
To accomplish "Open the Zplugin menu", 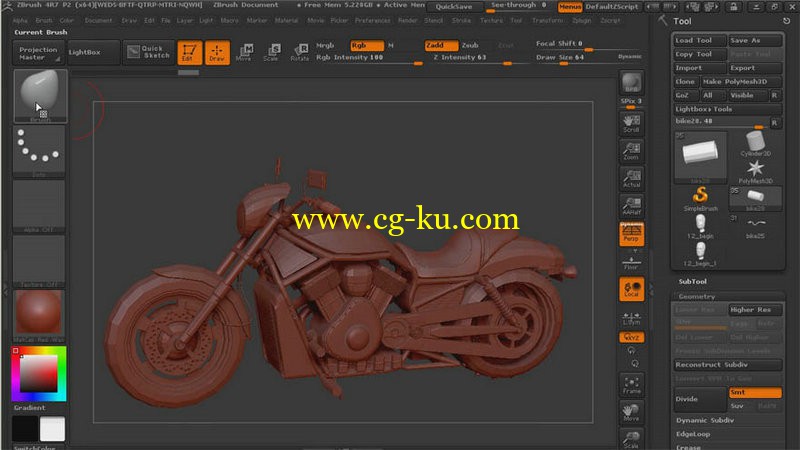I will (581, 21).
